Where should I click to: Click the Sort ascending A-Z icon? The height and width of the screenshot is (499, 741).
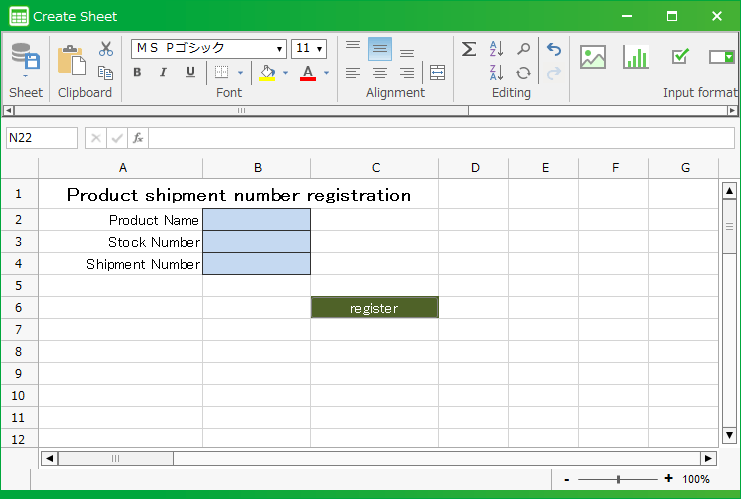point(497,49)
